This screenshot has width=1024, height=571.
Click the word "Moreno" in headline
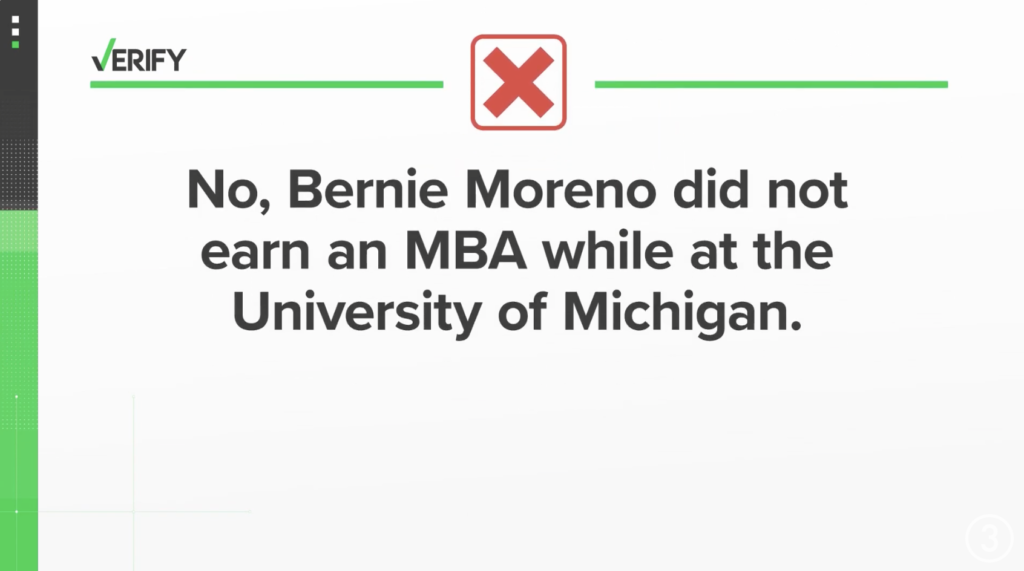[560, 190]
